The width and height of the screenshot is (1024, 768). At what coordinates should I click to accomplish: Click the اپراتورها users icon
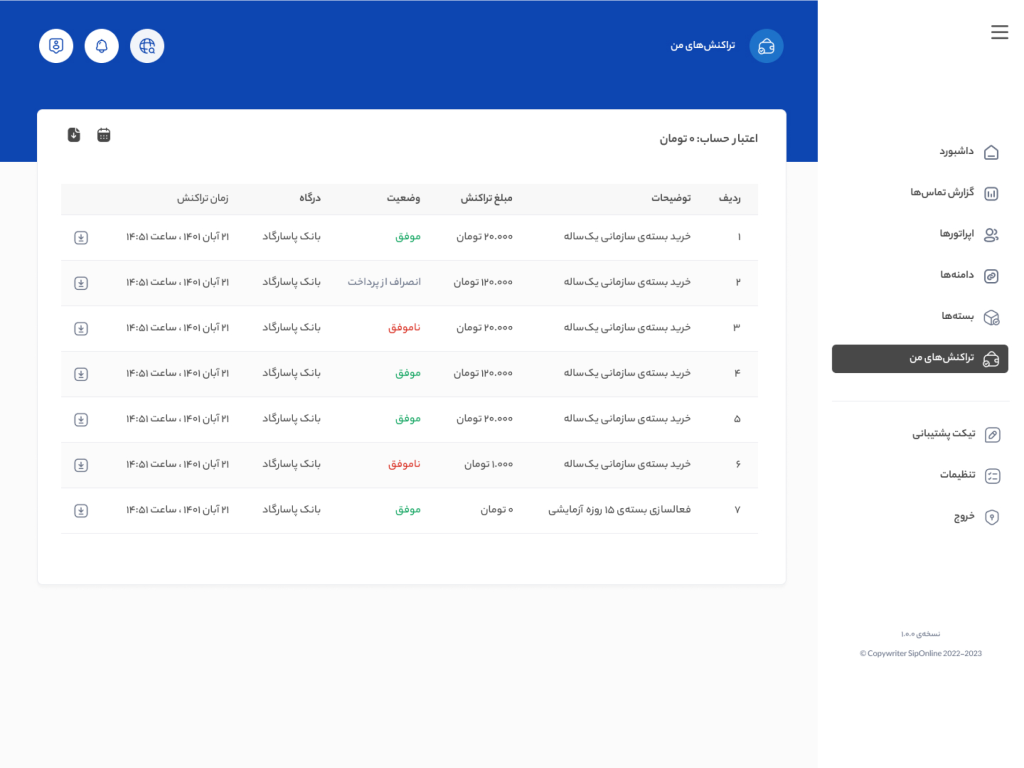991,234
